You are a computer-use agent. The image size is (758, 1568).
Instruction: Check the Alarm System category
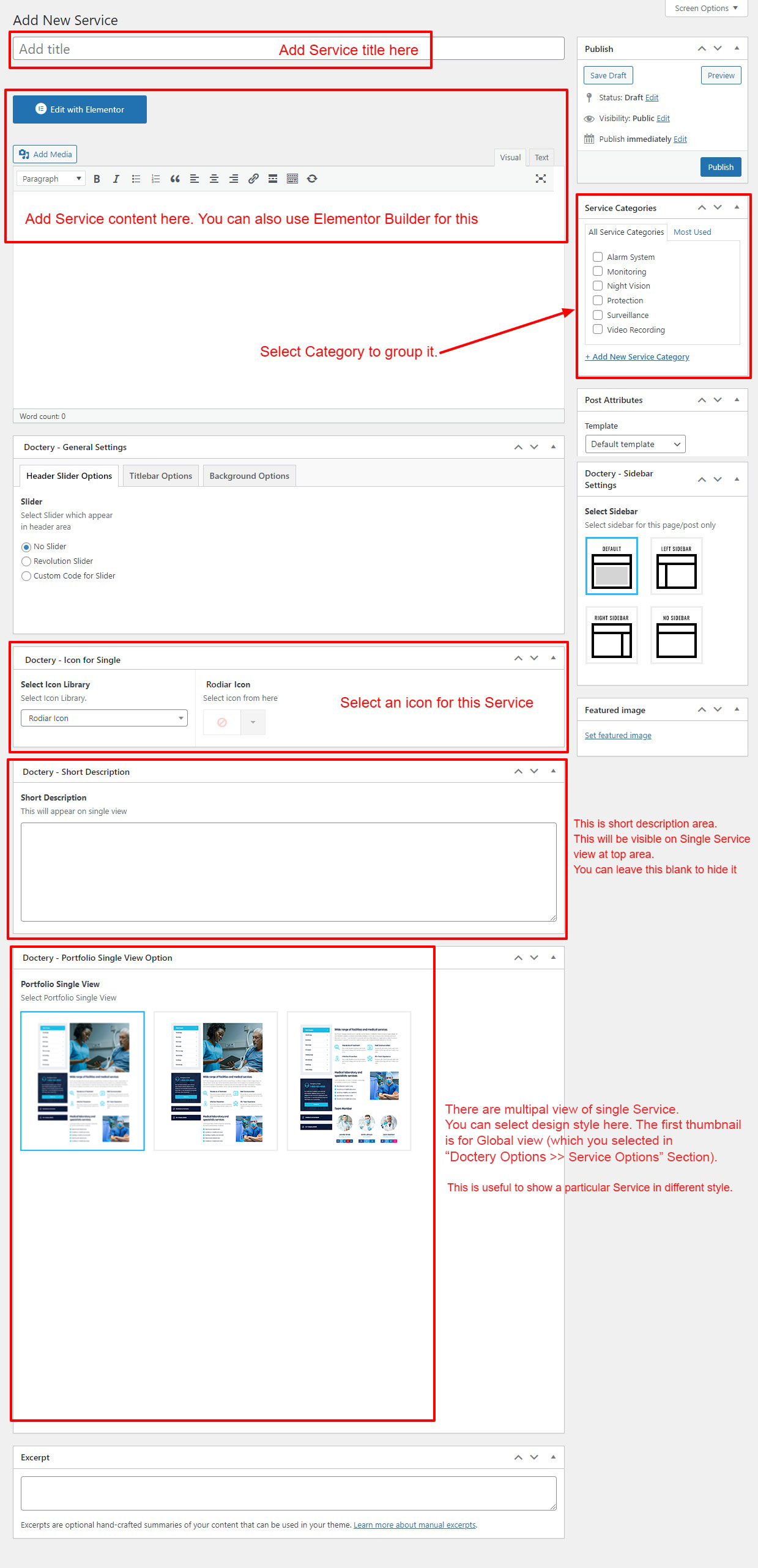(x=598, y=257)
